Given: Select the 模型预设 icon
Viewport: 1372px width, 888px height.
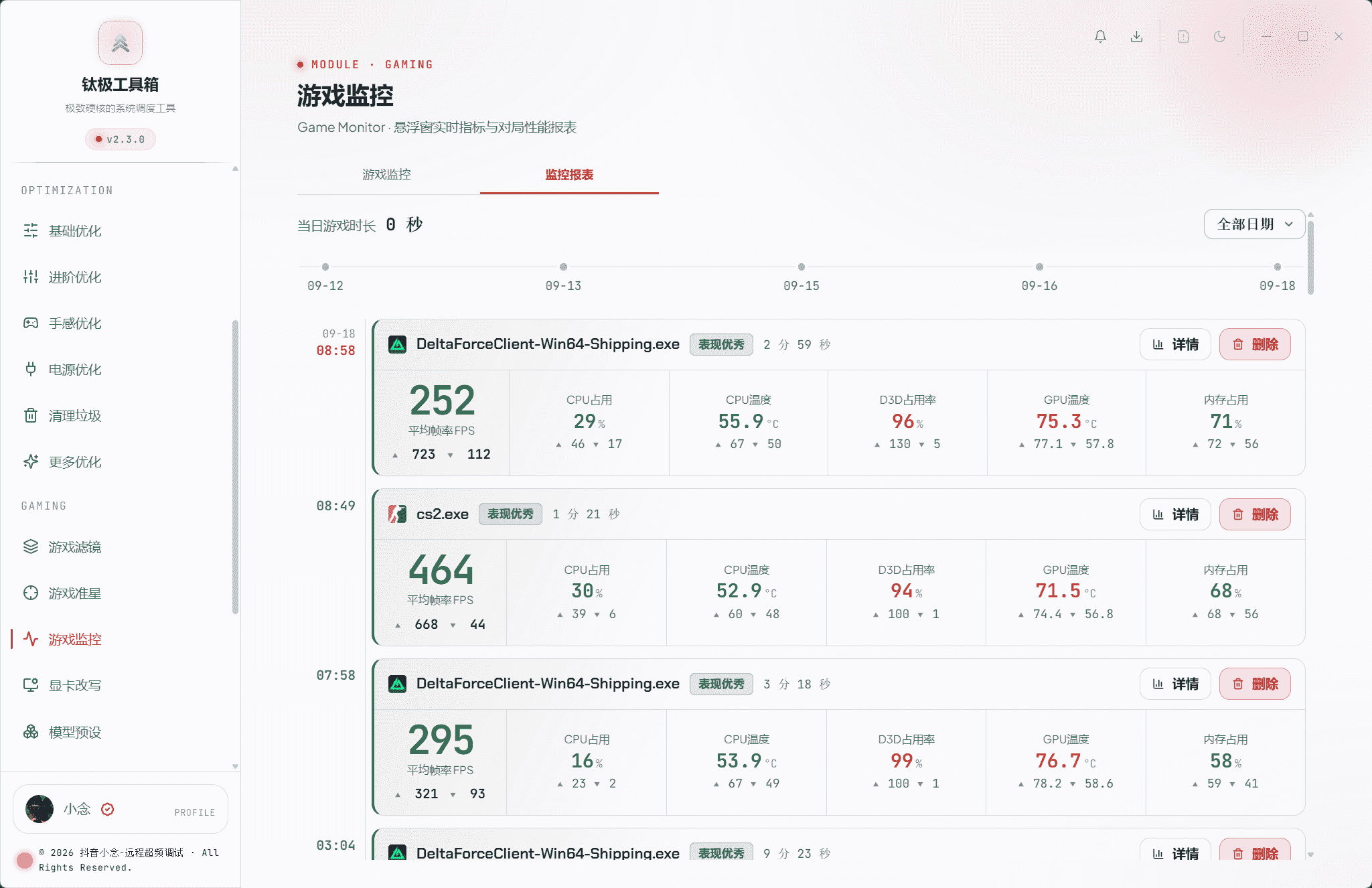Looking at the screenshot, I should [31, 732].
